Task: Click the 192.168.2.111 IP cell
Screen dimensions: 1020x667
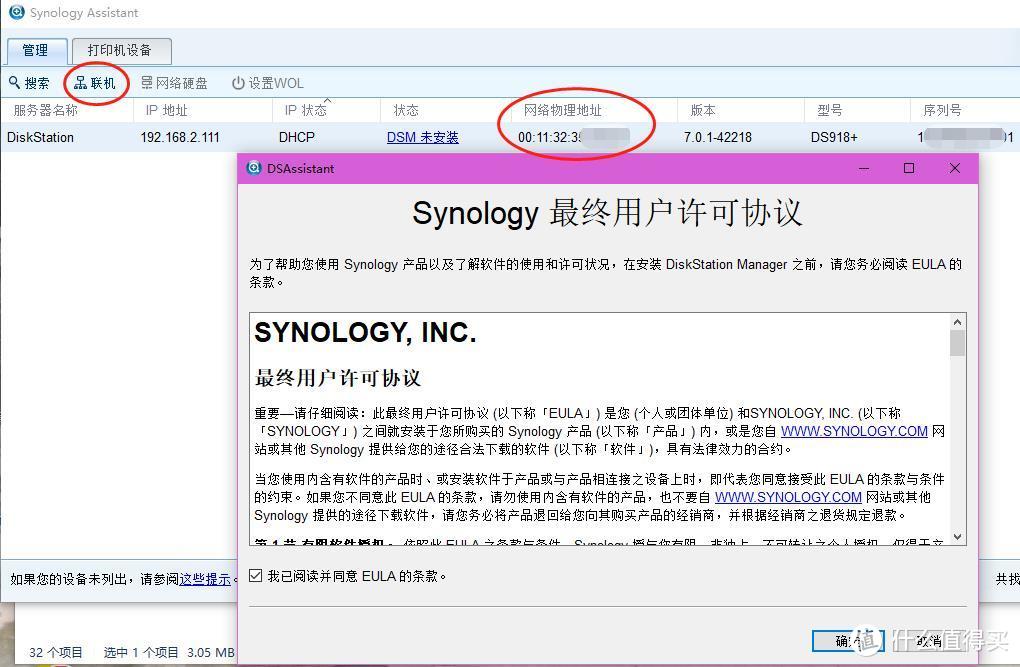Action: [180, 137]
